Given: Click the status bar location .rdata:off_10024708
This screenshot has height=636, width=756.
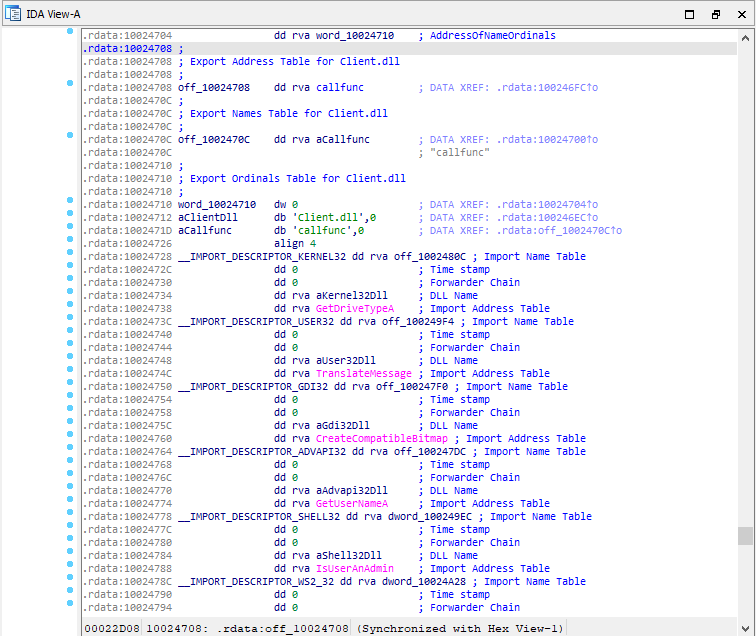Looking at the screenshot, I should click(x=283, y=629).
